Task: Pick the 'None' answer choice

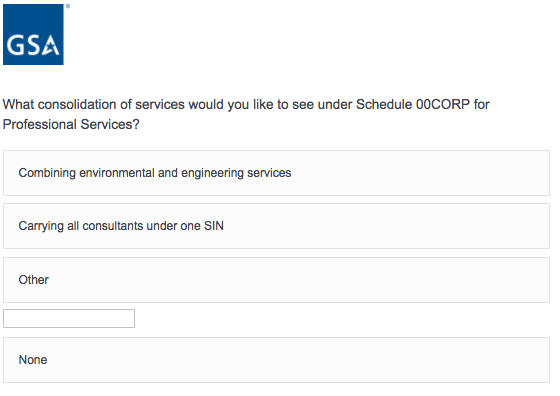Action: [276, 360]
